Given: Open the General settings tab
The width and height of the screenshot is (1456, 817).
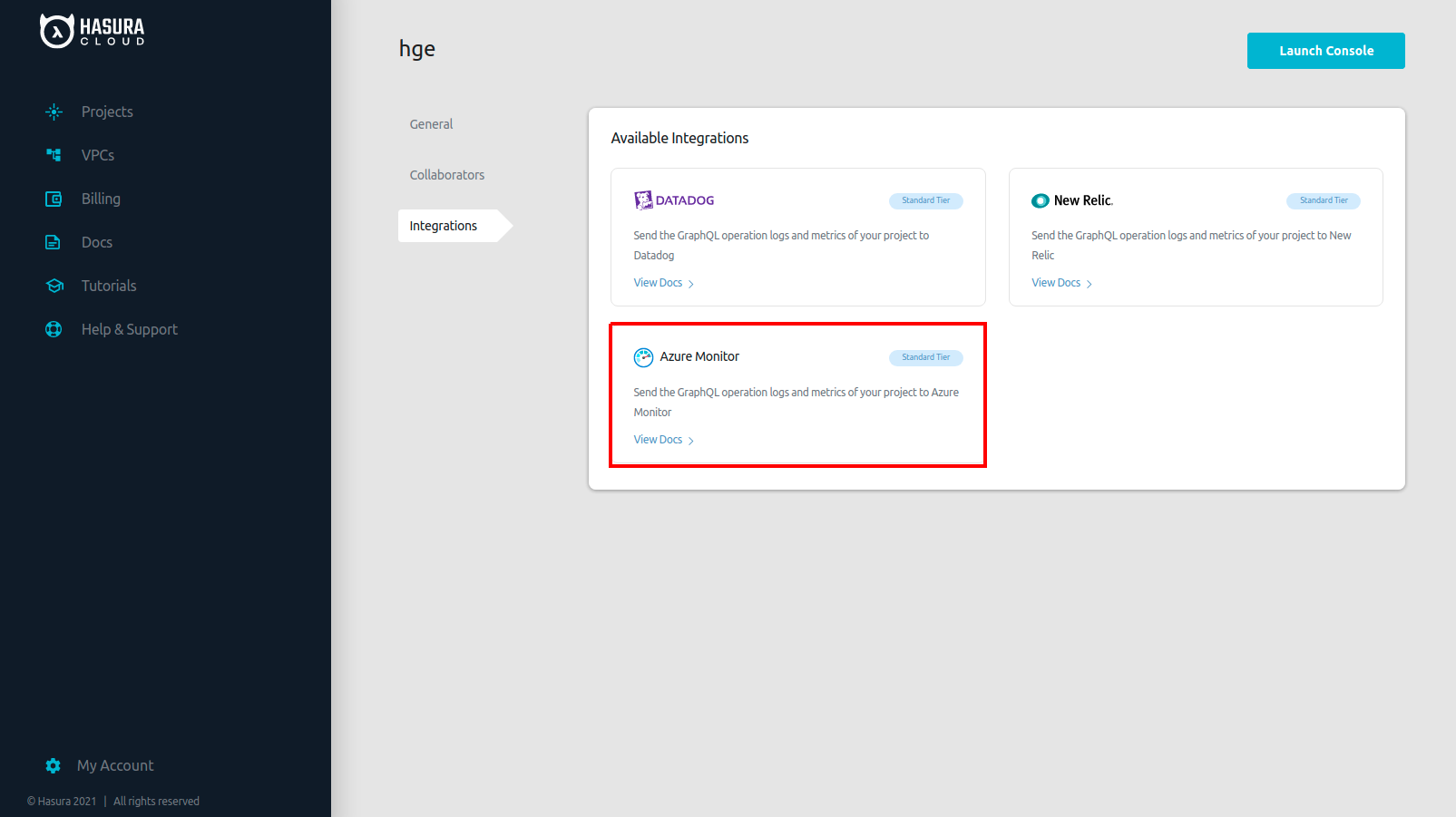Looking at the screenshot, I should [431, 124].
